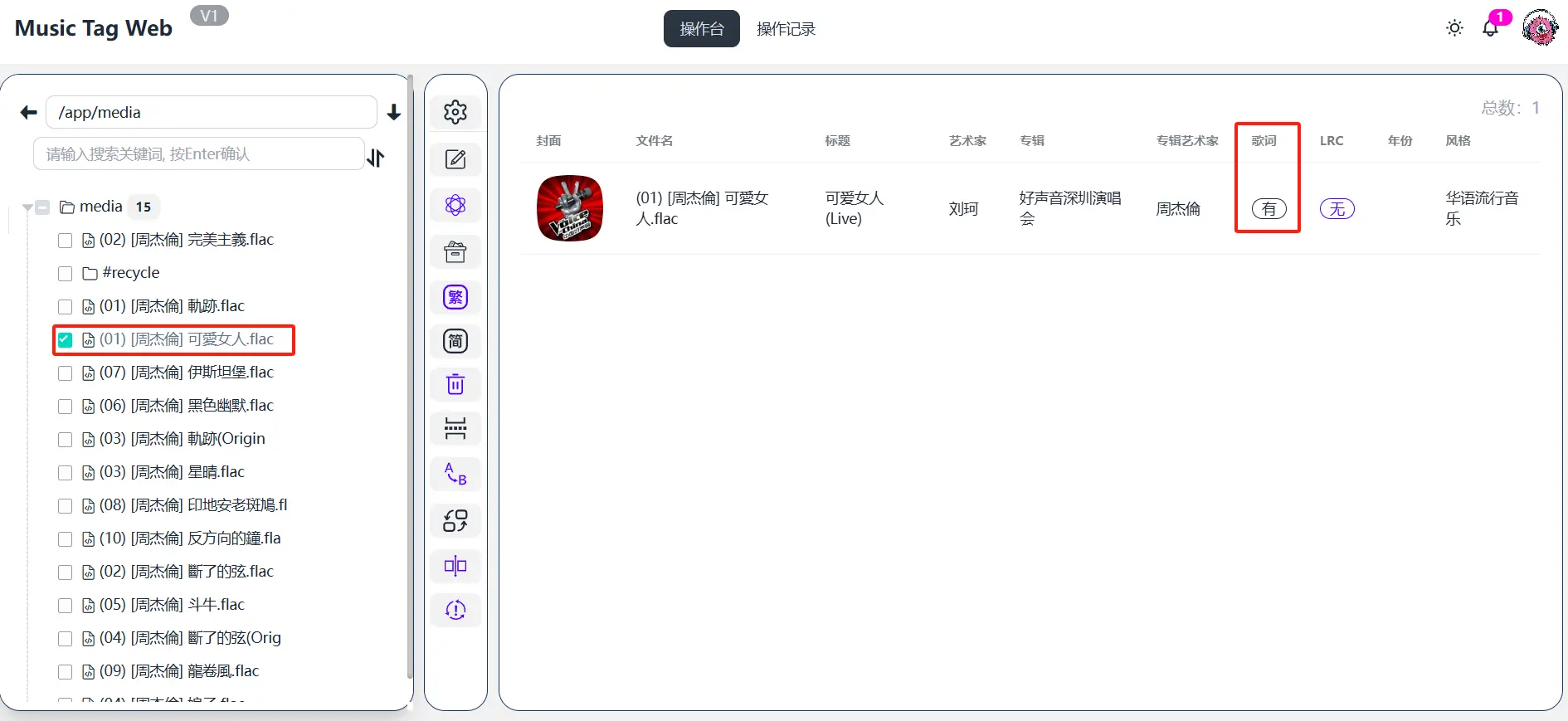Switch to the 操作记录 tab
Image resolution: width=1568 pixels, height=721 pixels.
(x=786, y=29)
